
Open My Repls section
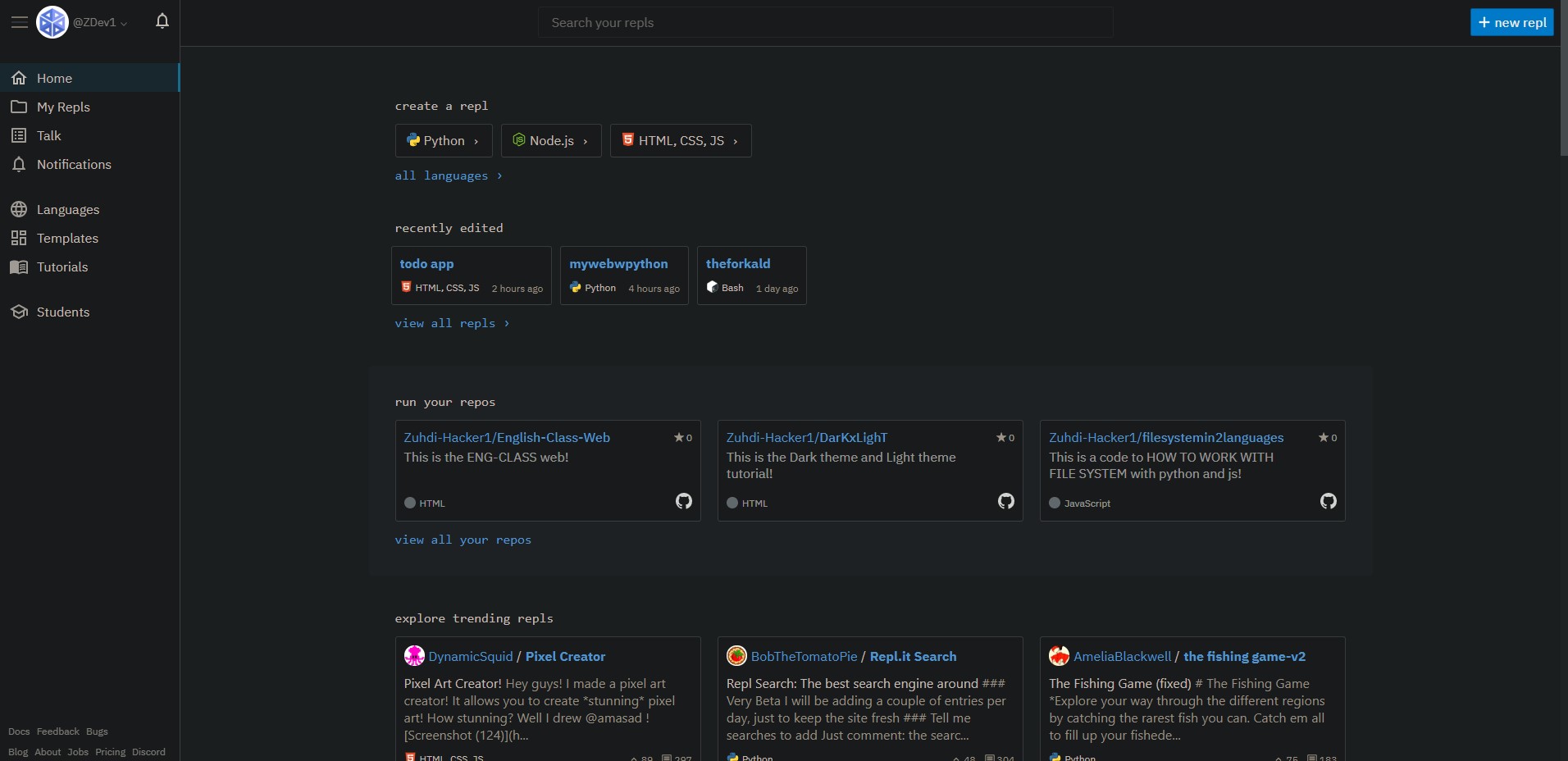[x=89, y=107]
